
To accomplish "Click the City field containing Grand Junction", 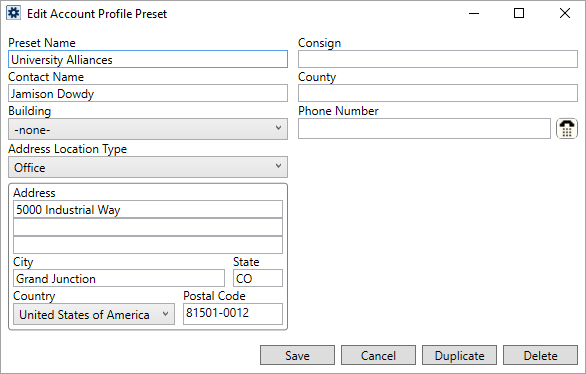I will coord(119,278).
